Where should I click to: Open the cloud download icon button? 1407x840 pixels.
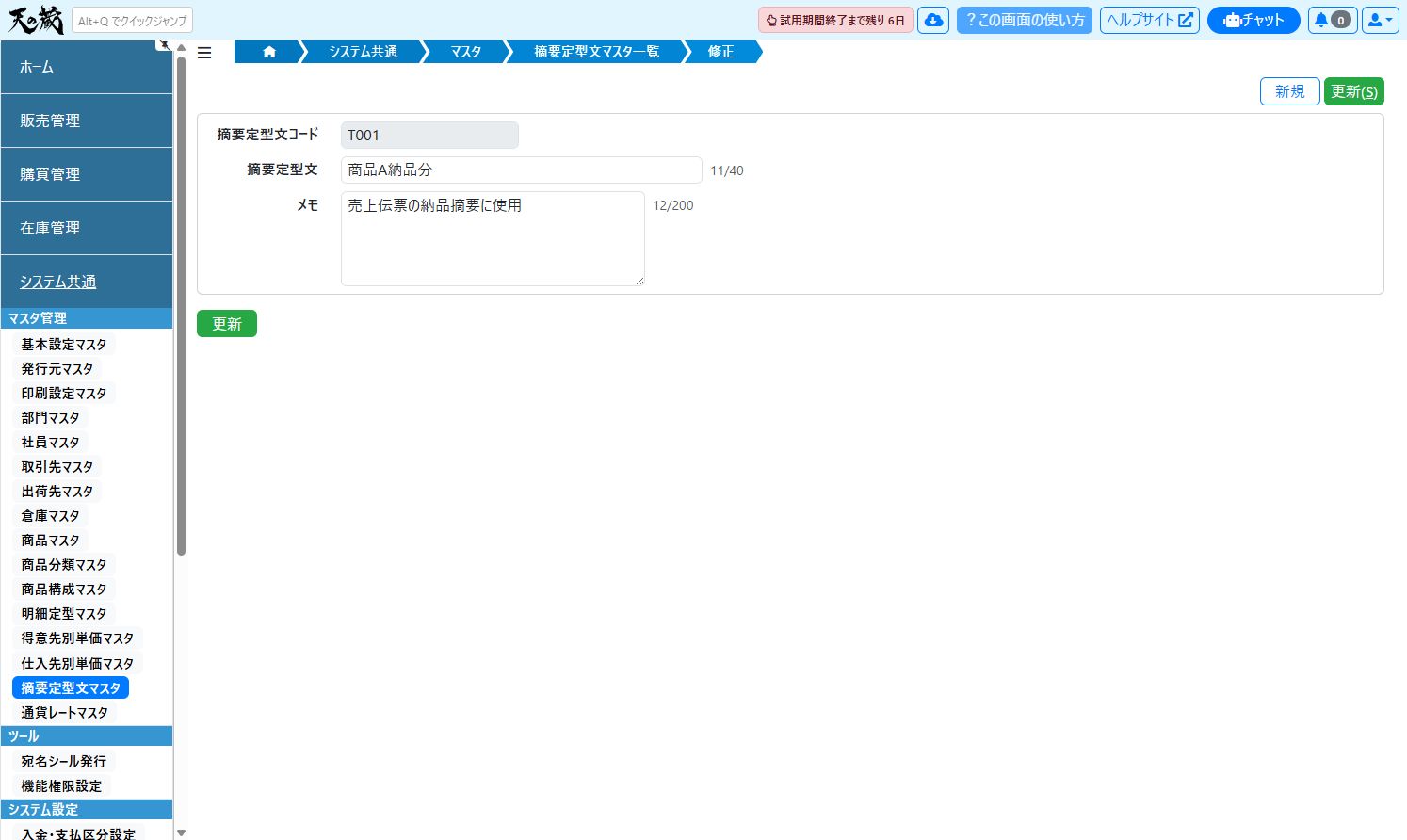tap(933, 20)
